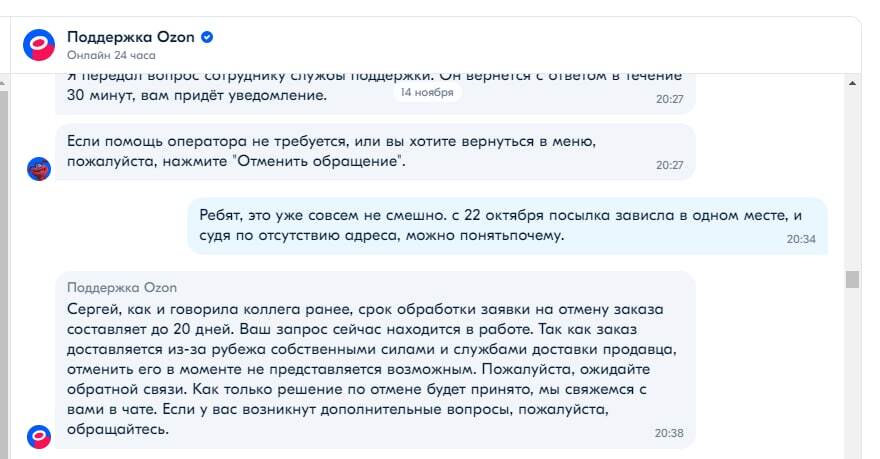This screenshot has width=880, height=459.
Task: Click the red bot avatar beside the message
Action: pyautogui.click(x=39, y=168)
